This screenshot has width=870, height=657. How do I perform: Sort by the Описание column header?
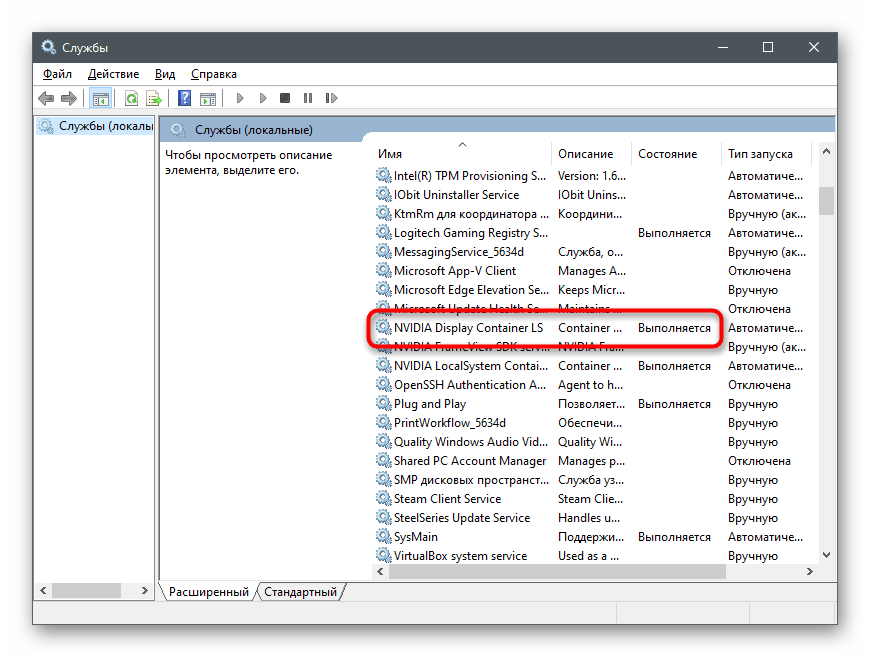tap(591, 154)
